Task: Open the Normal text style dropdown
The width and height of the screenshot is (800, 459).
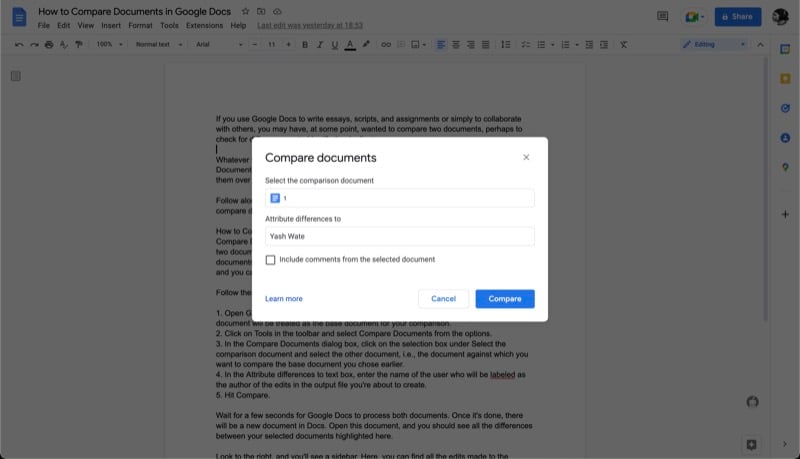Action: click(159, 44)
